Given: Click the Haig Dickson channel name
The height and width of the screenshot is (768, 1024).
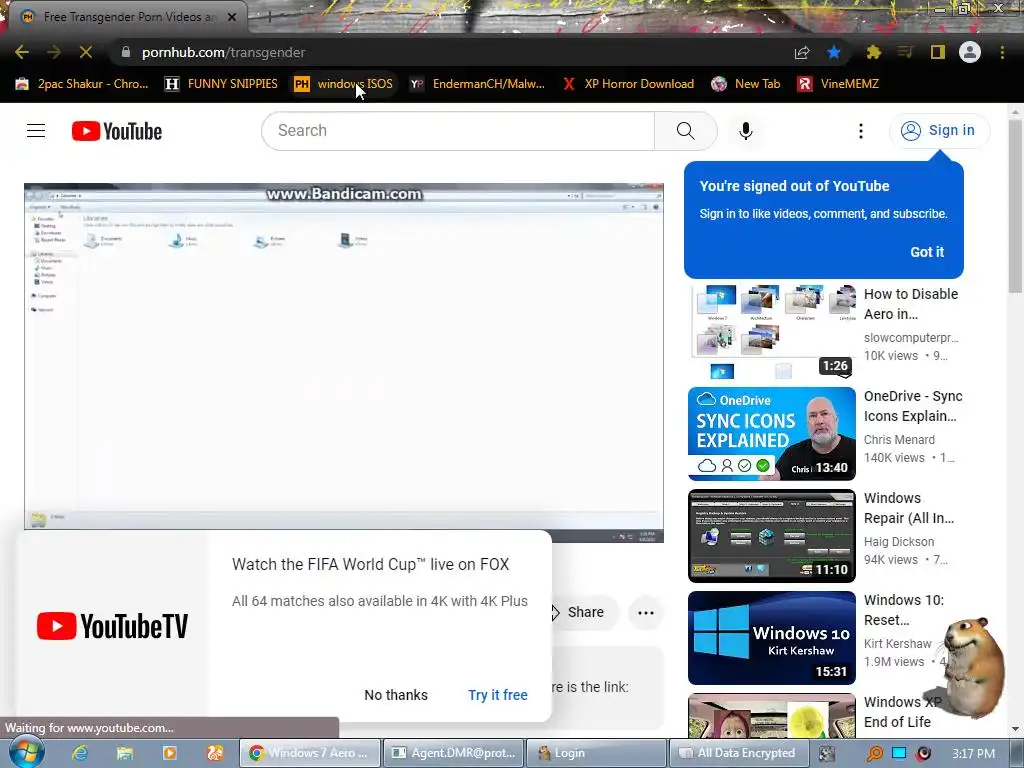Looking at the screenshot, I should click(x=899, y=541).
